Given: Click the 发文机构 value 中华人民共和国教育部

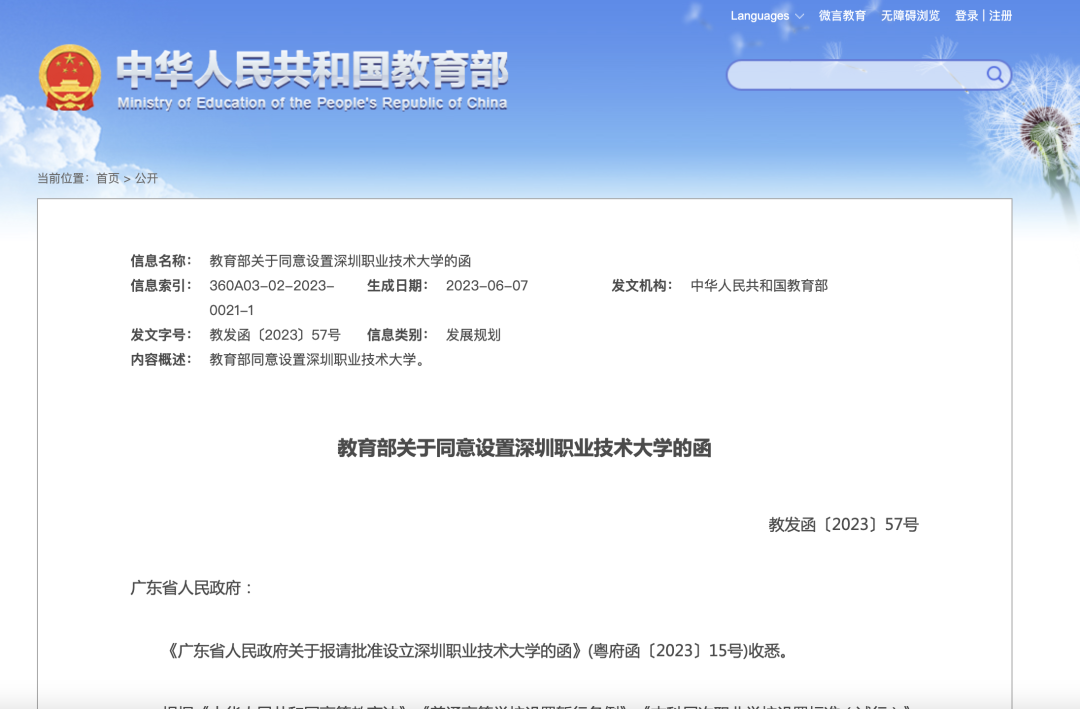Looking at the screenshot, I should (759, 285).
